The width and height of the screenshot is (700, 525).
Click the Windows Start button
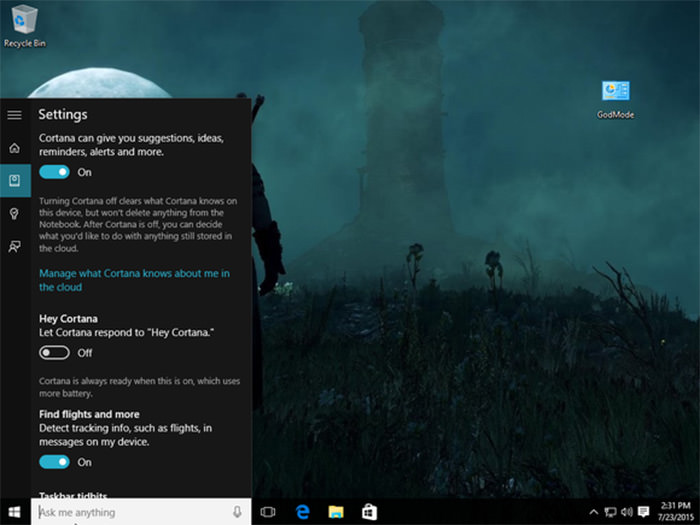click(x=15, y=512)
